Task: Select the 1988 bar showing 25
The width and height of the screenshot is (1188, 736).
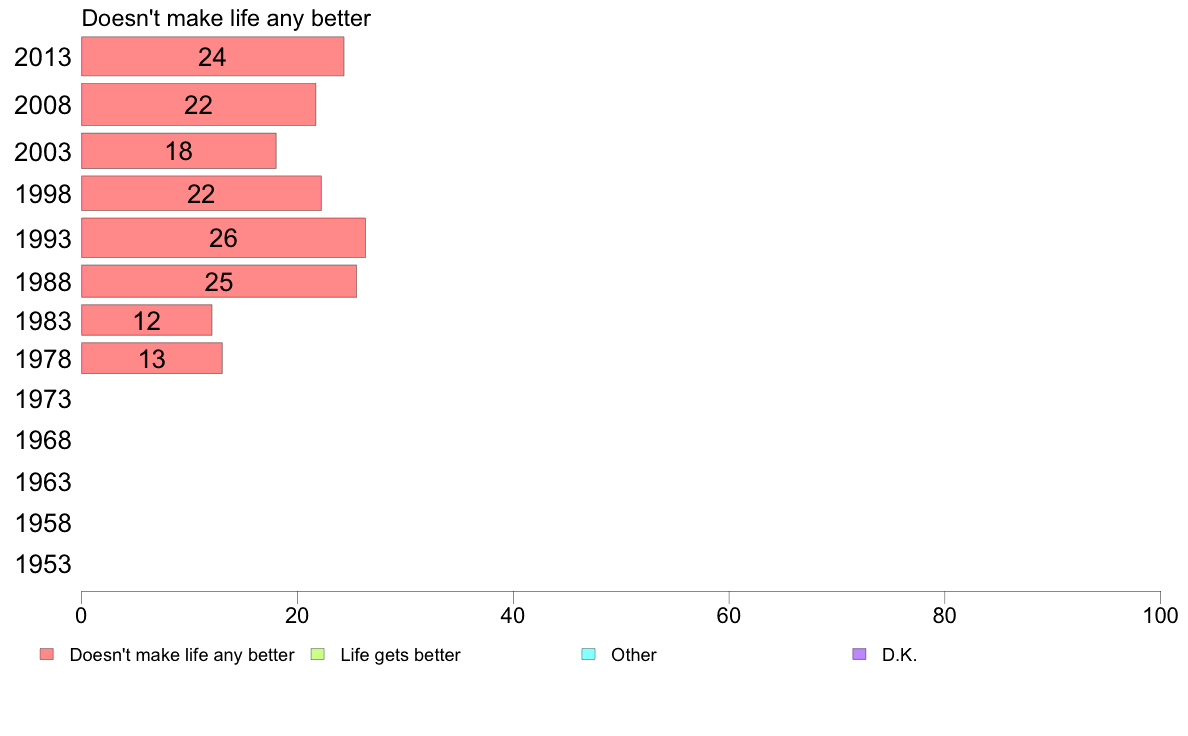Action: (x=219, y=281)
